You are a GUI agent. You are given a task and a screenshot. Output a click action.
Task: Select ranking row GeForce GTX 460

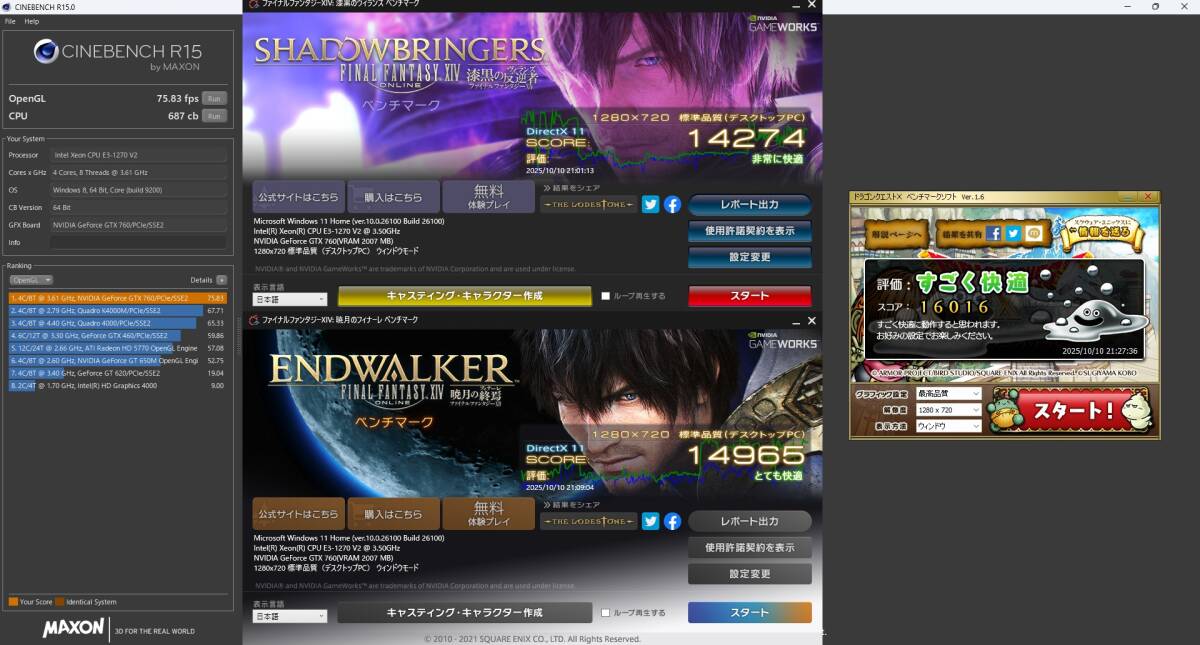[x=117, y=335]
